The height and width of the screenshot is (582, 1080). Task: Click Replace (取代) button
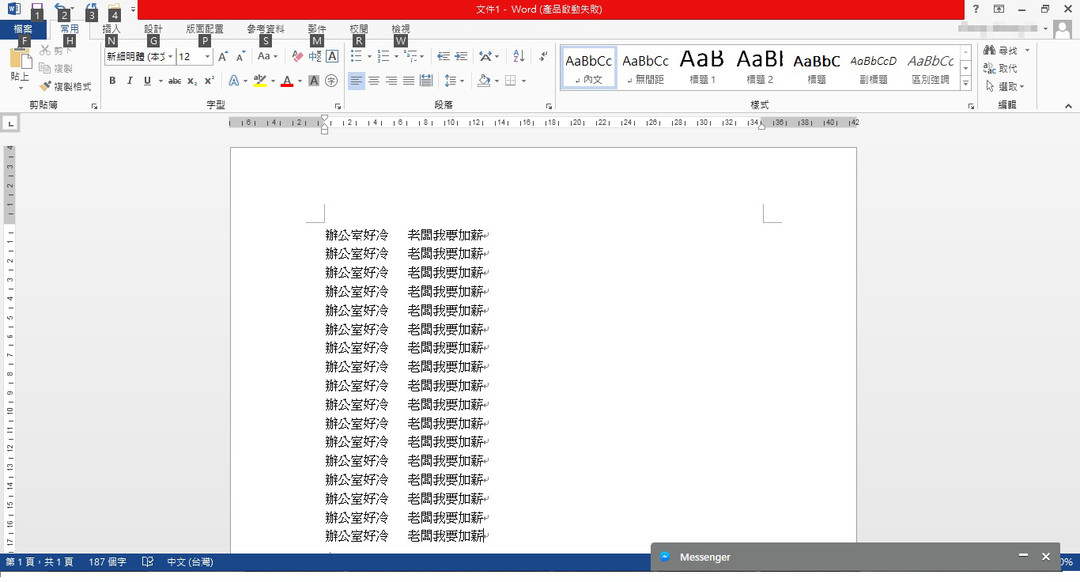click(1001, 68)
